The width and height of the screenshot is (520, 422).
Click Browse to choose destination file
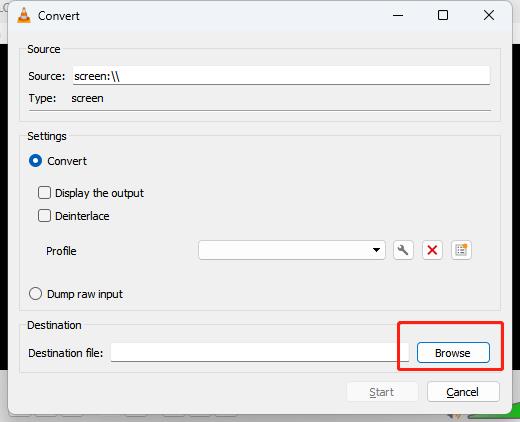pos(453,353)
